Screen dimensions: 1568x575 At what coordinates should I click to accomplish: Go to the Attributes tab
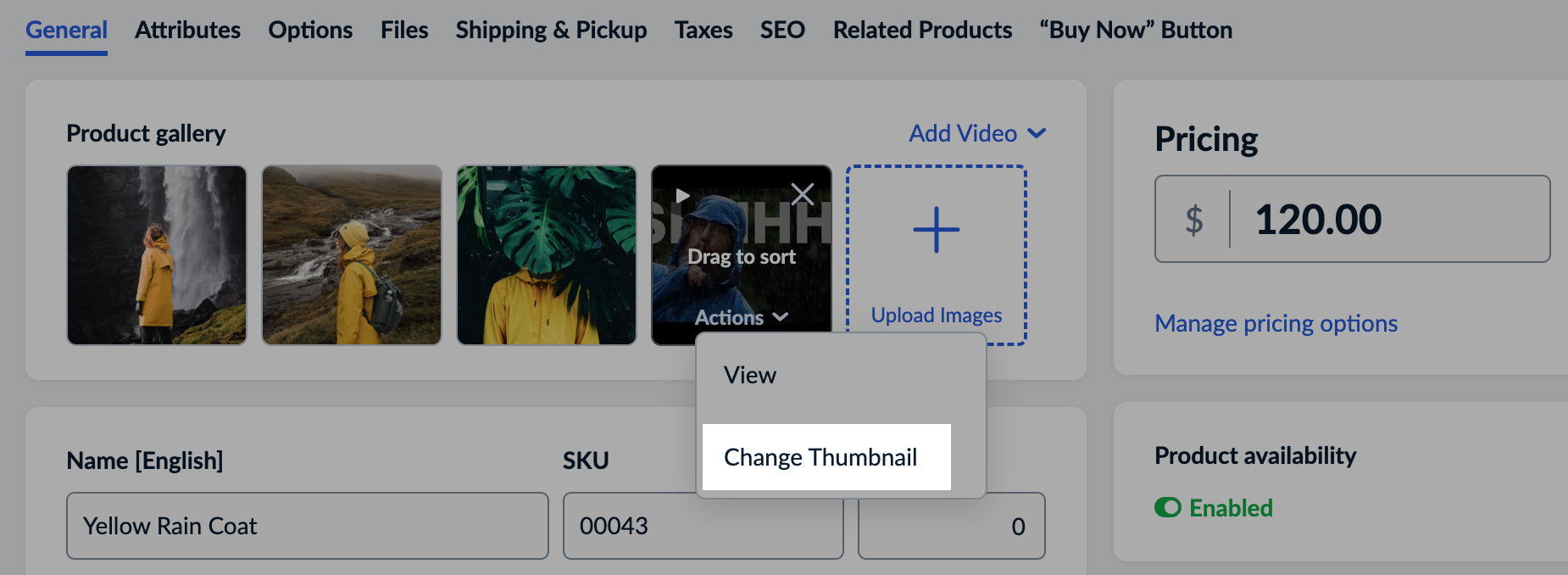click(186, 30)
